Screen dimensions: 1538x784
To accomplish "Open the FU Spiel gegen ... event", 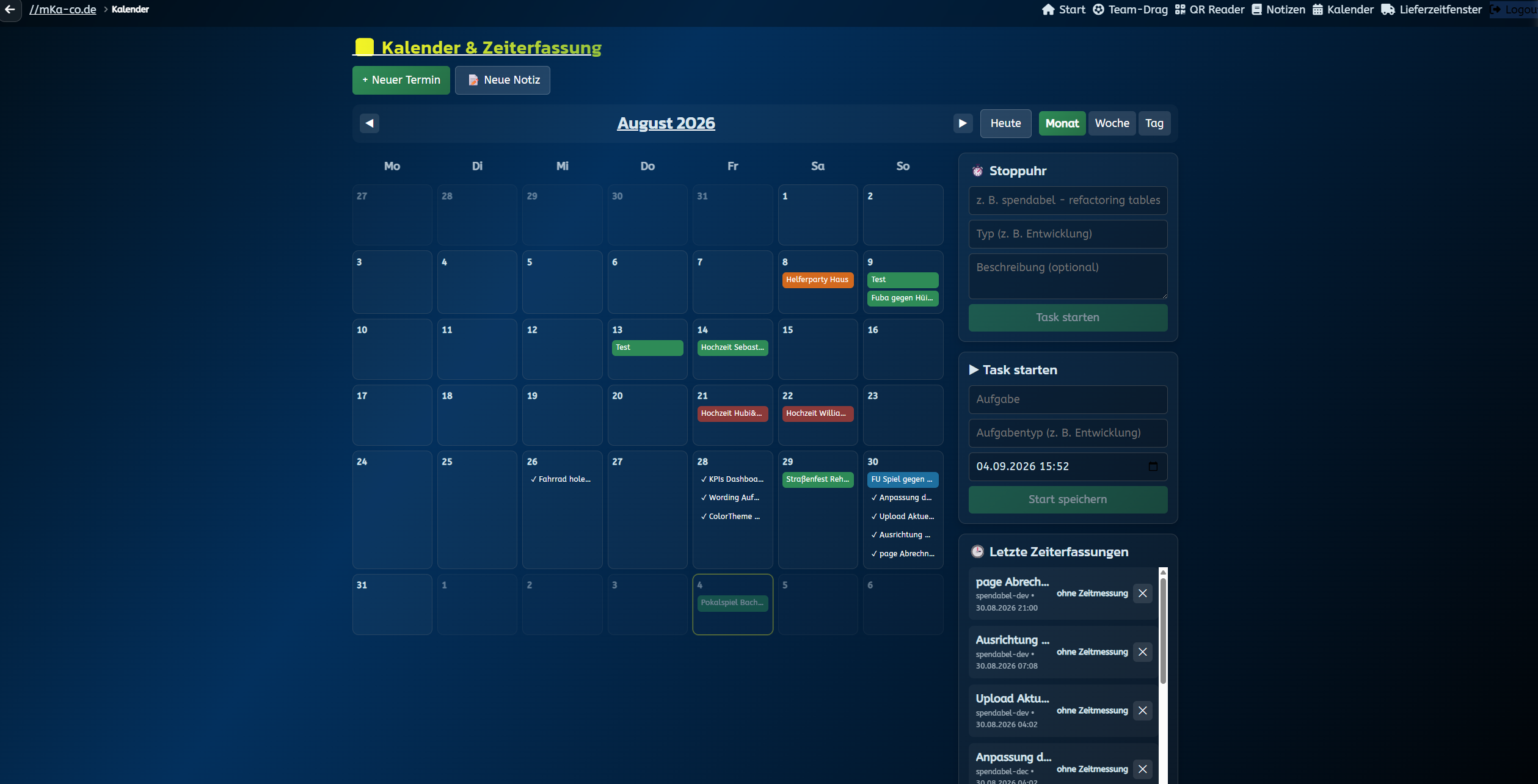I will [902, 479].
